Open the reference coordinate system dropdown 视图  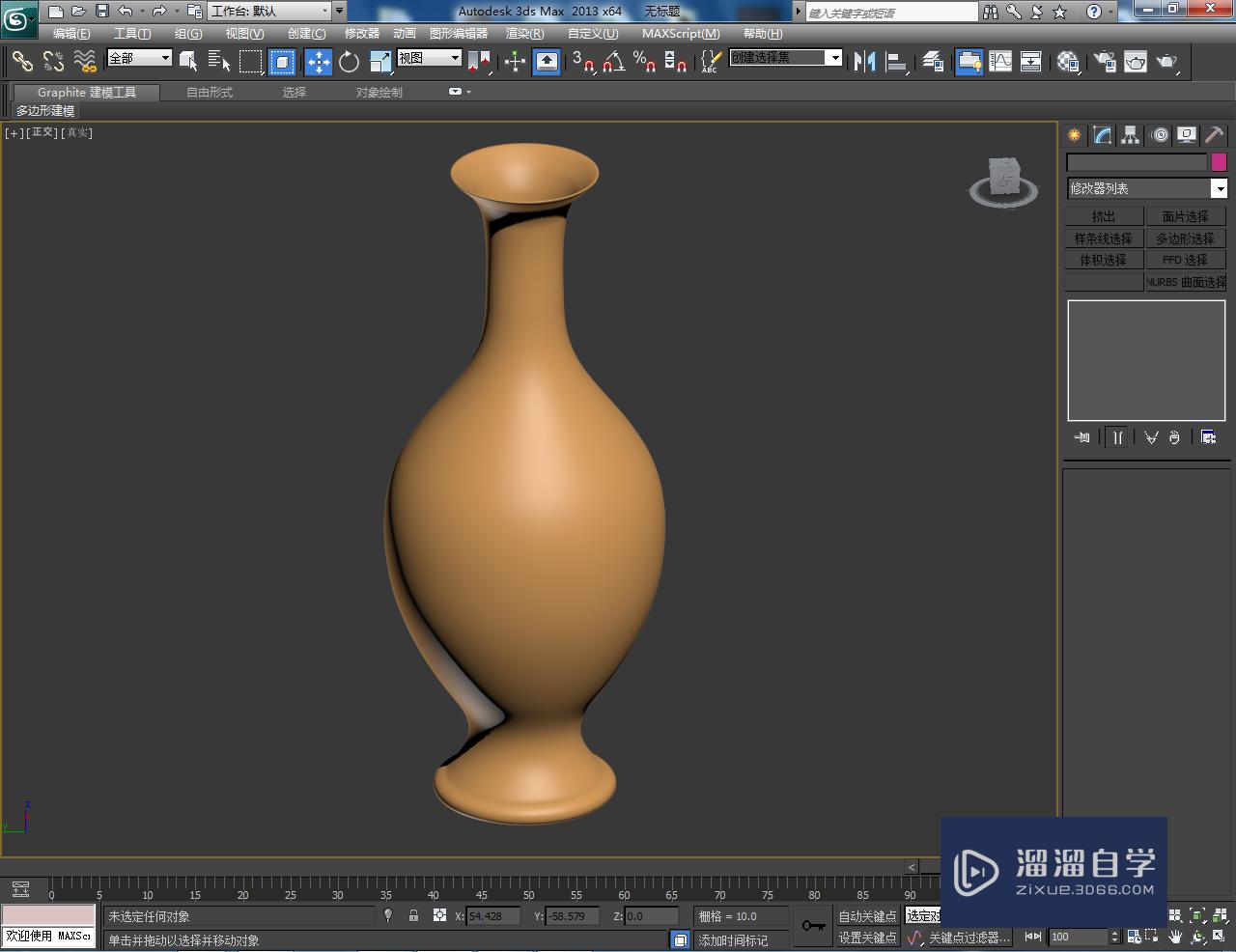[430, 58]
